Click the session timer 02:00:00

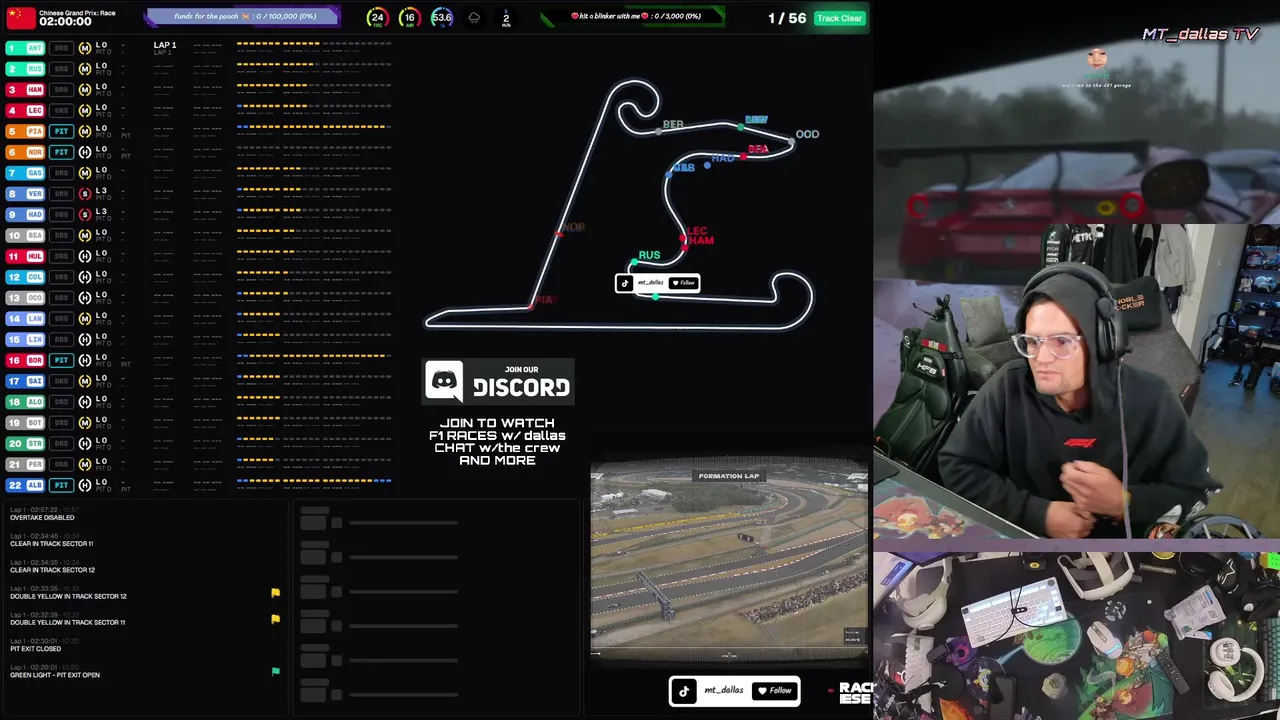[66, 22]
